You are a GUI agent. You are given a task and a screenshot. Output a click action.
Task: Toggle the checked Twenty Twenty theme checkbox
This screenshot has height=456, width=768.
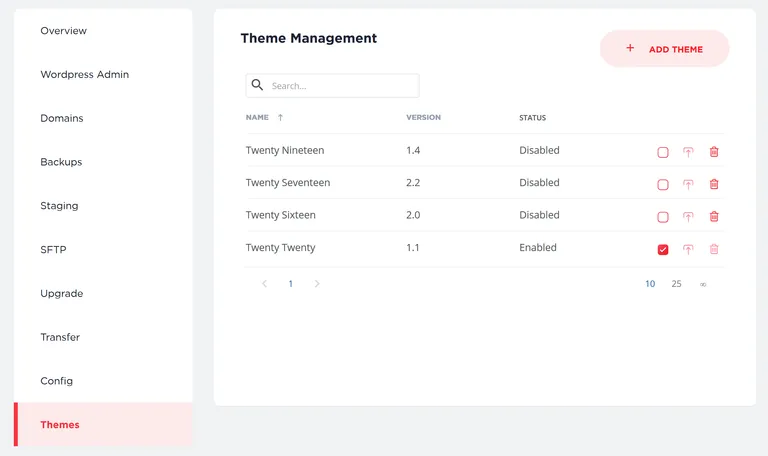pos(663,250)
